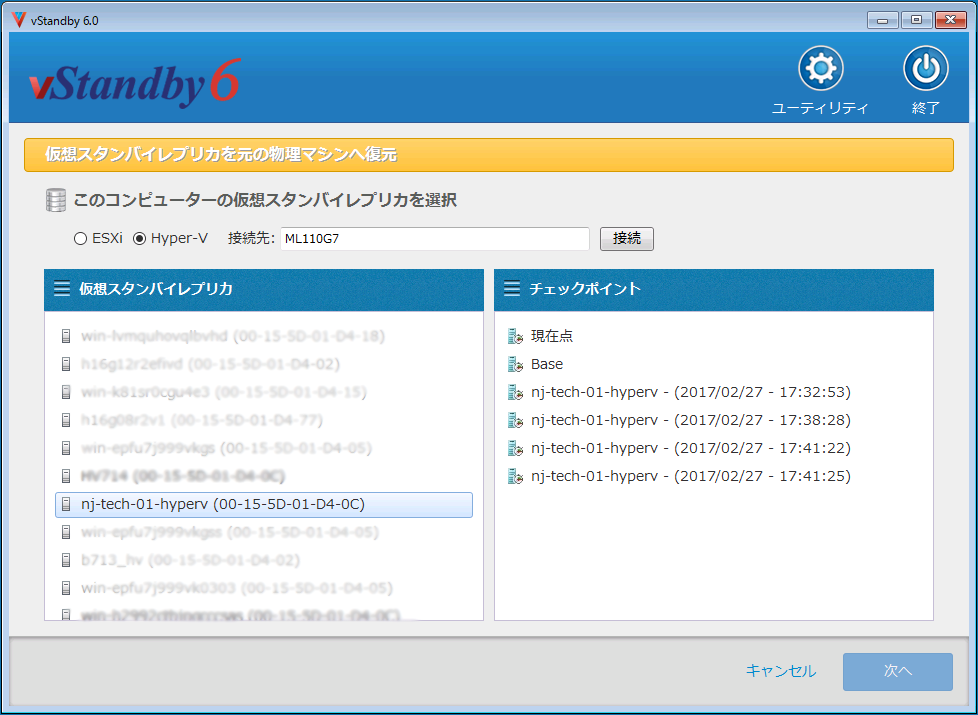The height and width of the screenshot is (715, 978).
Task: Select checkpoint dated 17:38:28
Action: click(690, 420)
